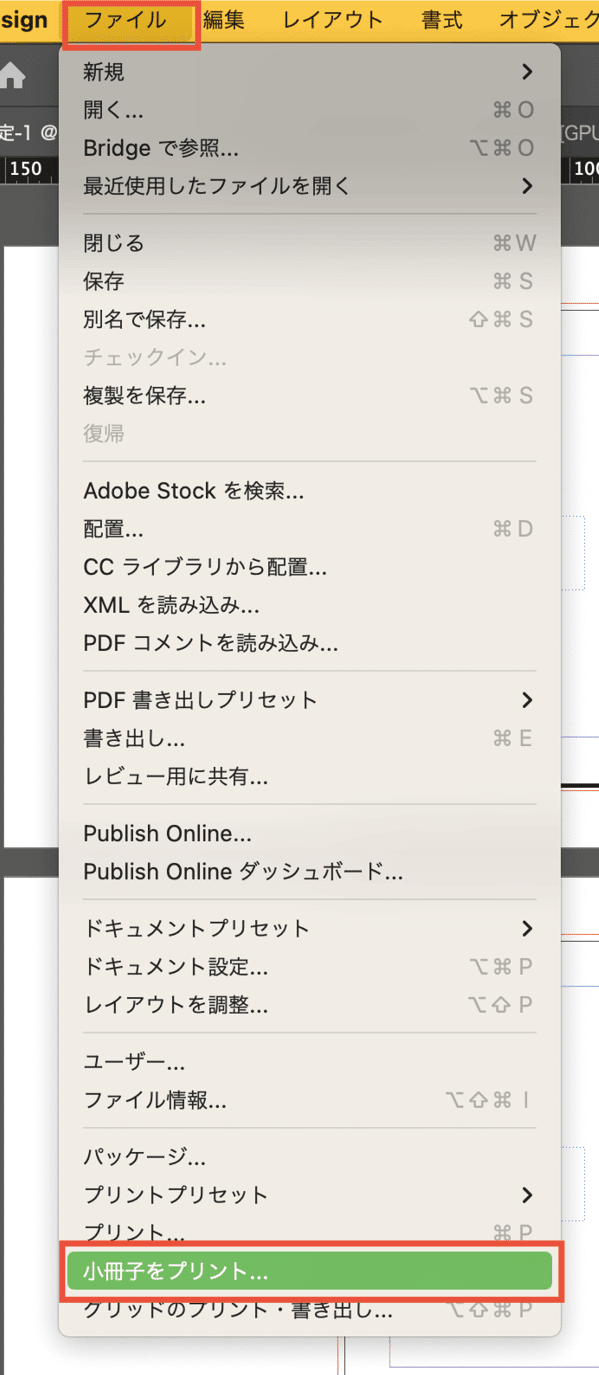Choose Adobe Stock を検索...
Screen dimensions: 599x1375
coord(310,491)
